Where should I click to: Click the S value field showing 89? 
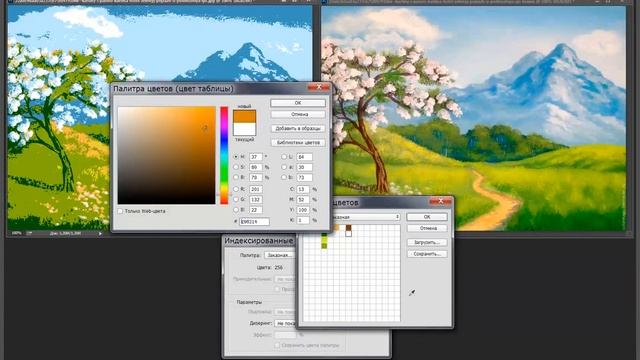coord(256,167)
